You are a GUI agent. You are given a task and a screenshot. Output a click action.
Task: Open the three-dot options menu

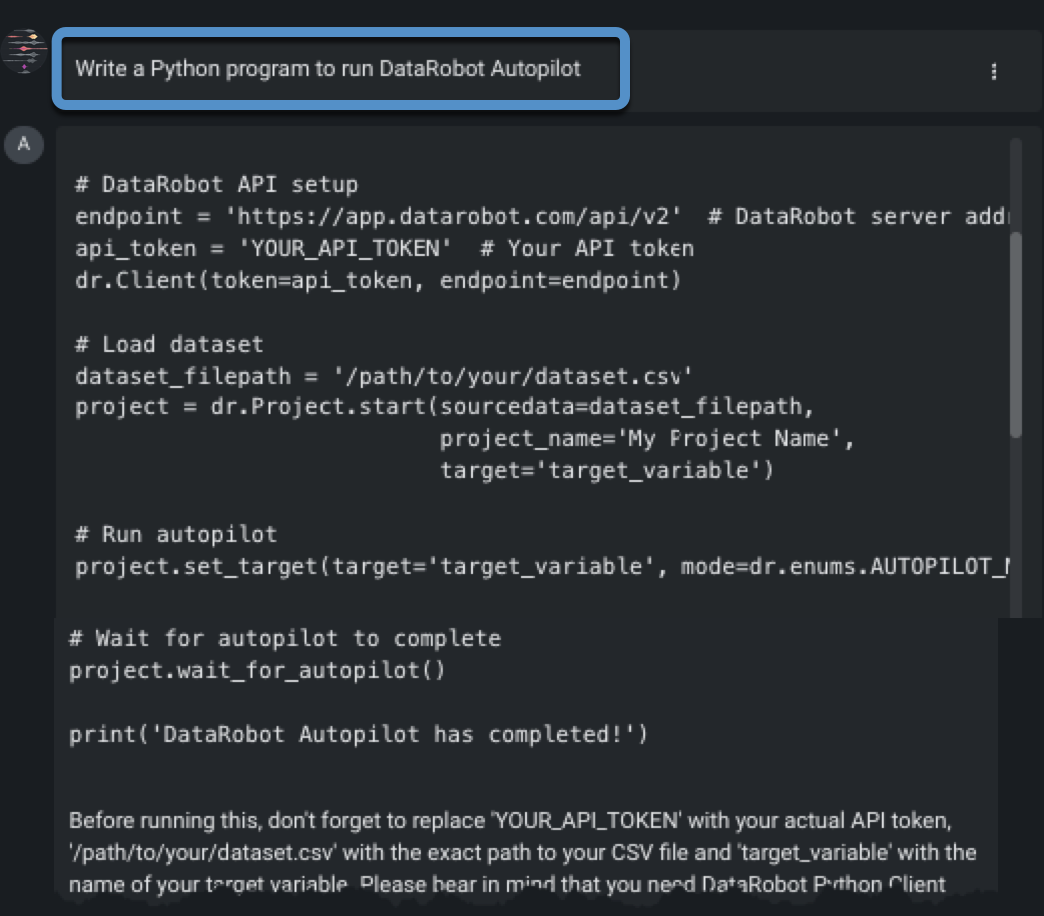(x=993, y=71)
